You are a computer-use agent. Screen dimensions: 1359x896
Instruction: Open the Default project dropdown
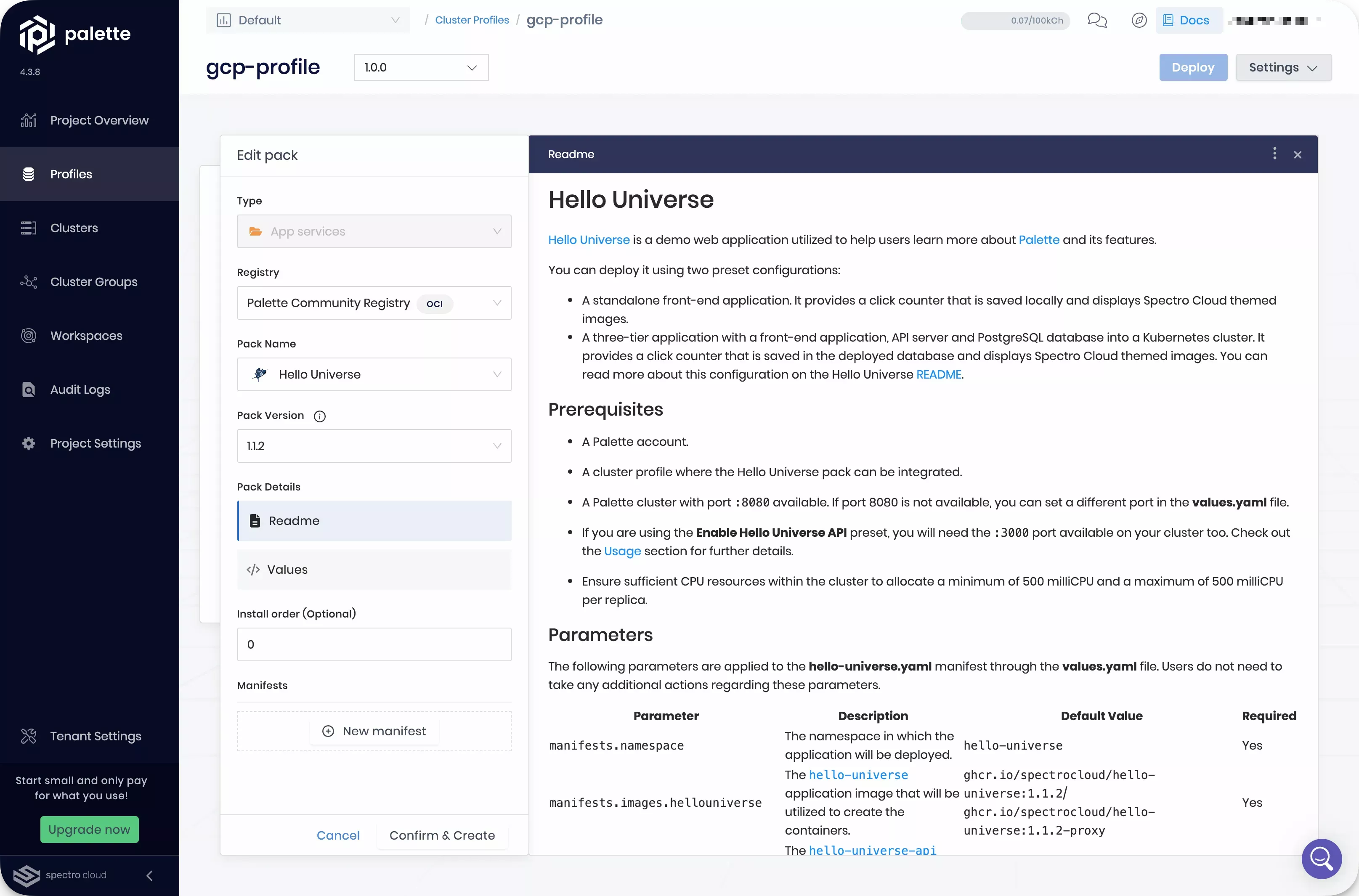pyautogui.click(x=308, y=20)
